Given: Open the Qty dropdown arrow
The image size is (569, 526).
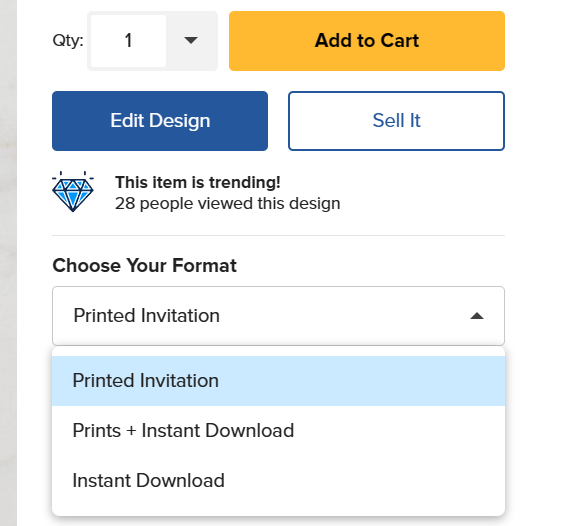Looking at the screenshot, I should pyautogui.click(x=191, y=40).
